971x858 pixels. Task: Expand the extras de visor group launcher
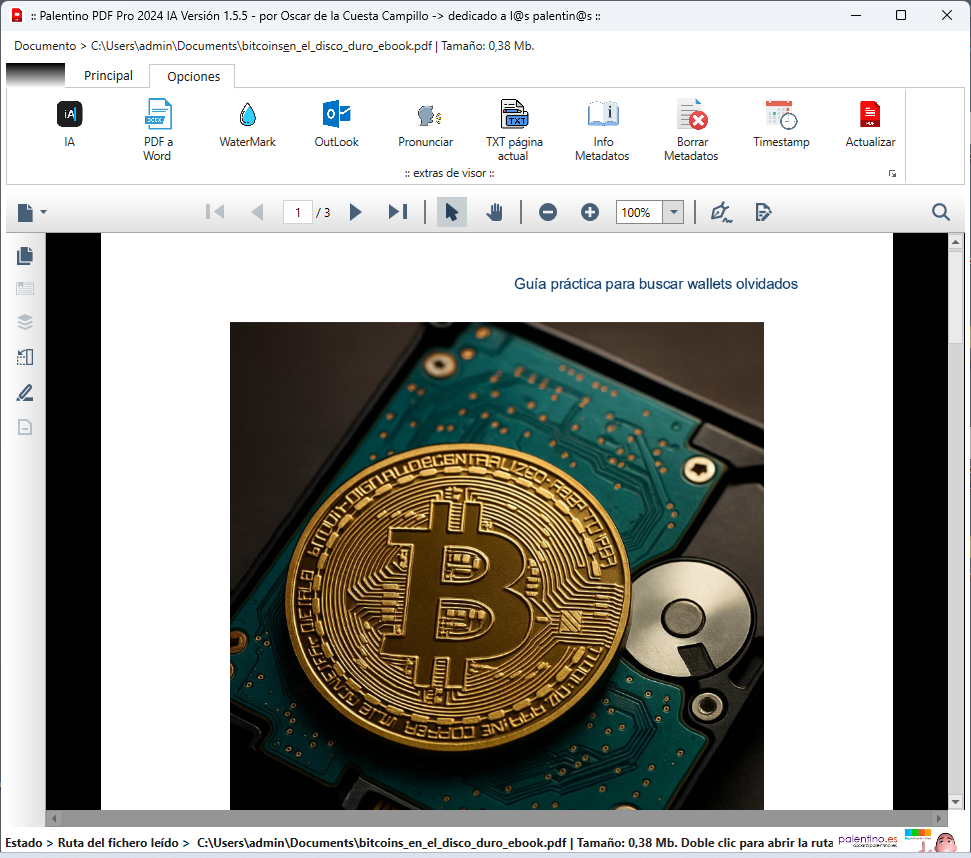tap(892, 174)
